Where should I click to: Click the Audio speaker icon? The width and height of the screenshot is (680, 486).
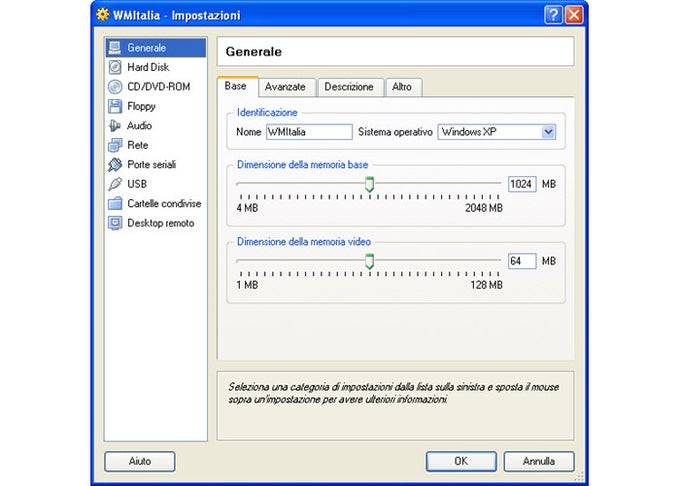[115, 126]
